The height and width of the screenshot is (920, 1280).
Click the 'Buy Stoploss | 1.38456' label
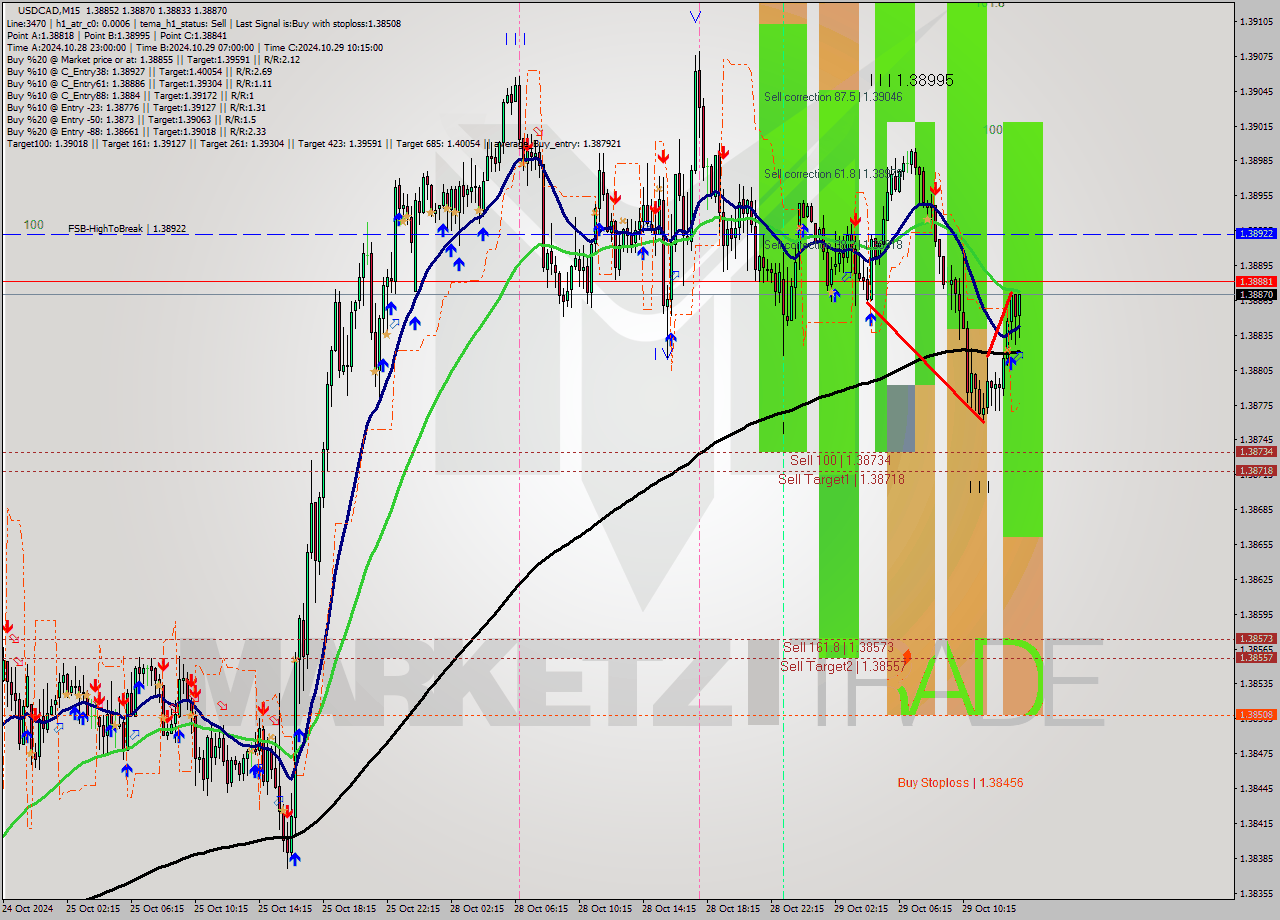point(960,783)
